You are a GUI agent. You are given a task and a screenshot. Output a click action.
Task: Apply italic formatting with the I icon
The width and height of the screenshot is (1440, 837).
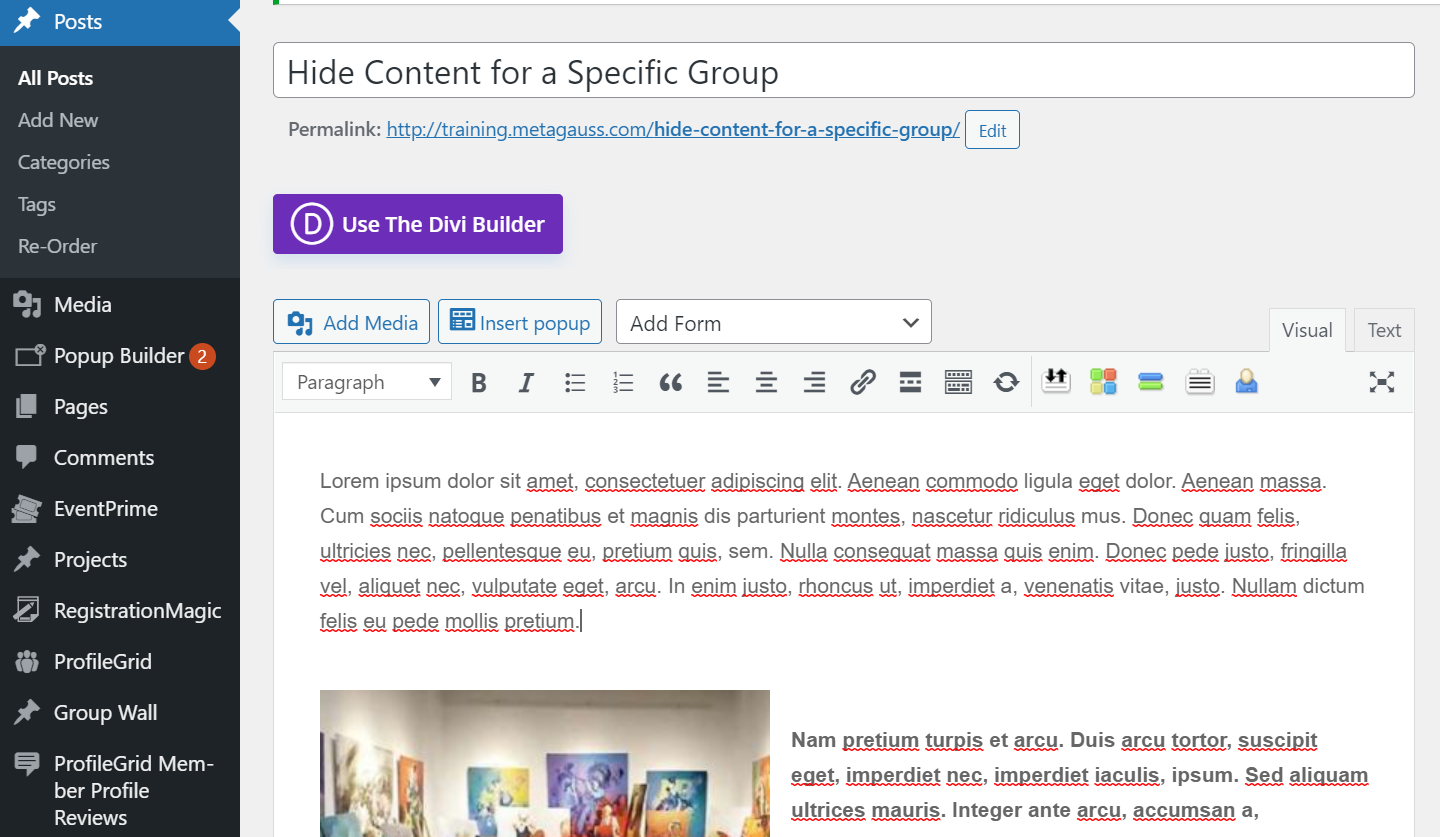[527, 382]
